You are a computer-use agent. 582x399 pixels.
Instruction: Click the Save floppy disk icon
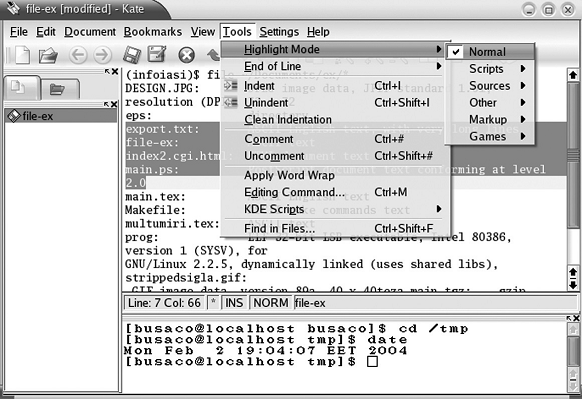click(132, 55)
